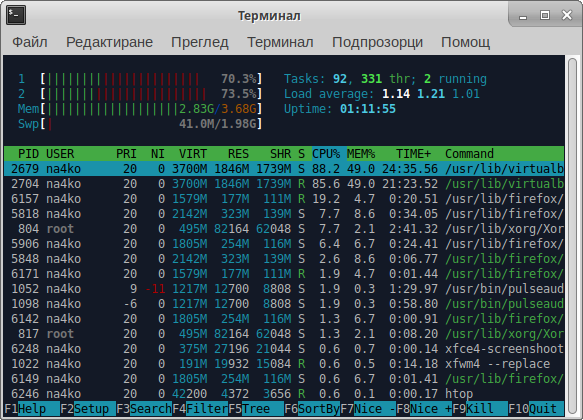Click the F1 Help button
This screenshot has width=583, height=420.
pos(32,408)
